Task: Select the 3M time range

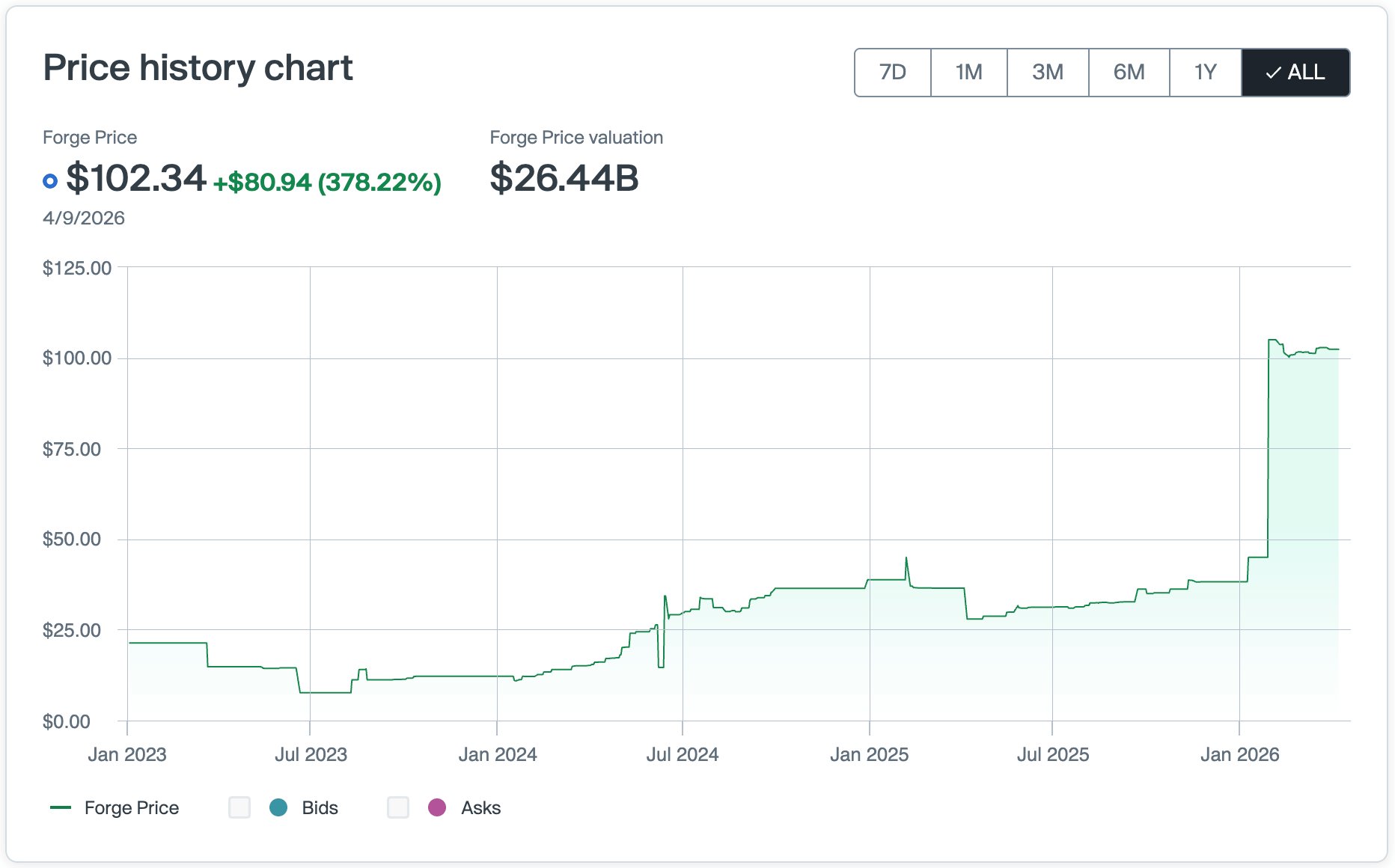Action: click(1048, 73)
